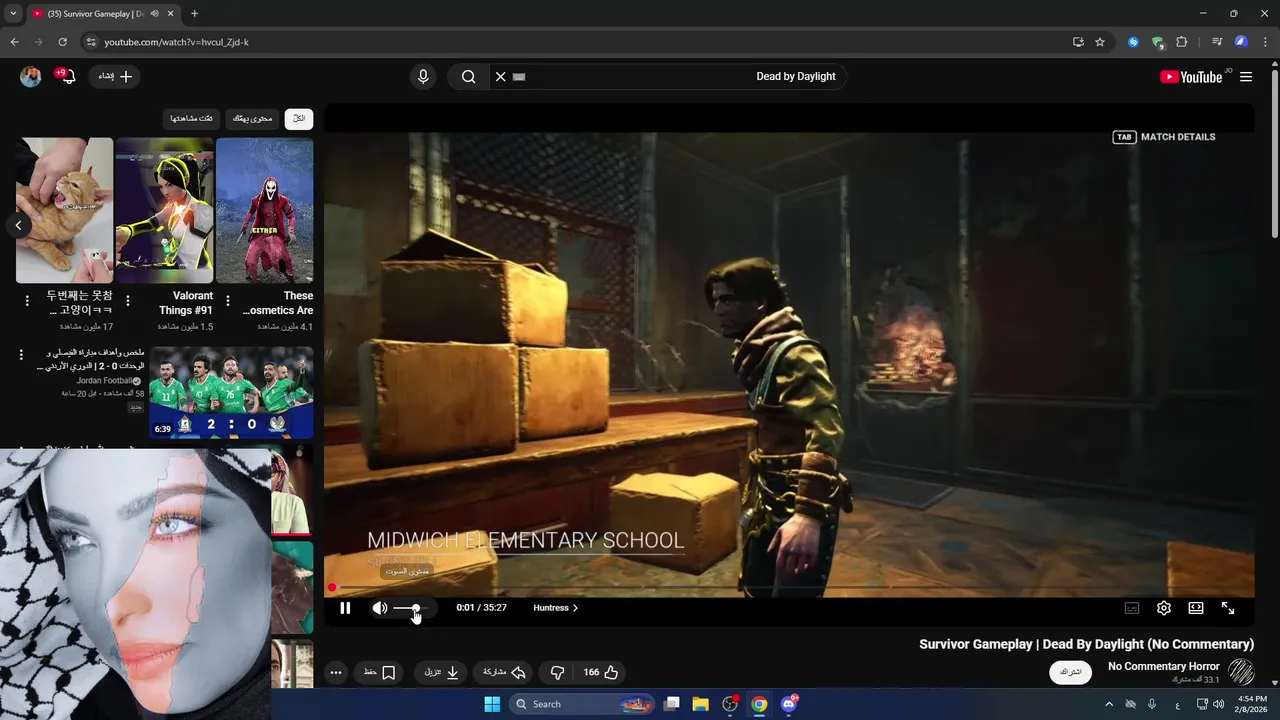Viewport: 1280px width, 720px height.
Task: Open the Jordan Football channel link
Action: coord(104,381)
